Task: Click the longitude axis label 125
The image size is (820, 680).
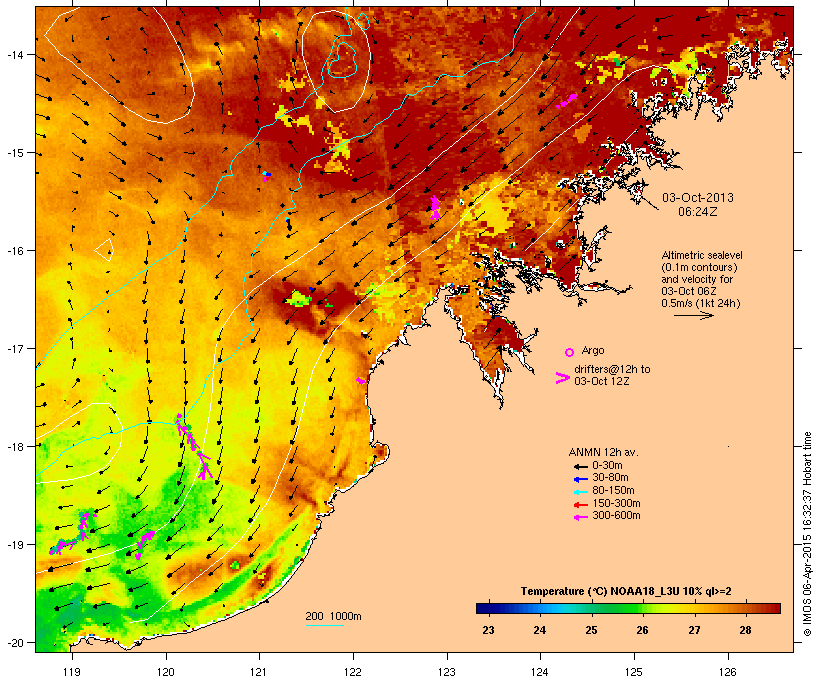Action: tap(634, 672)
